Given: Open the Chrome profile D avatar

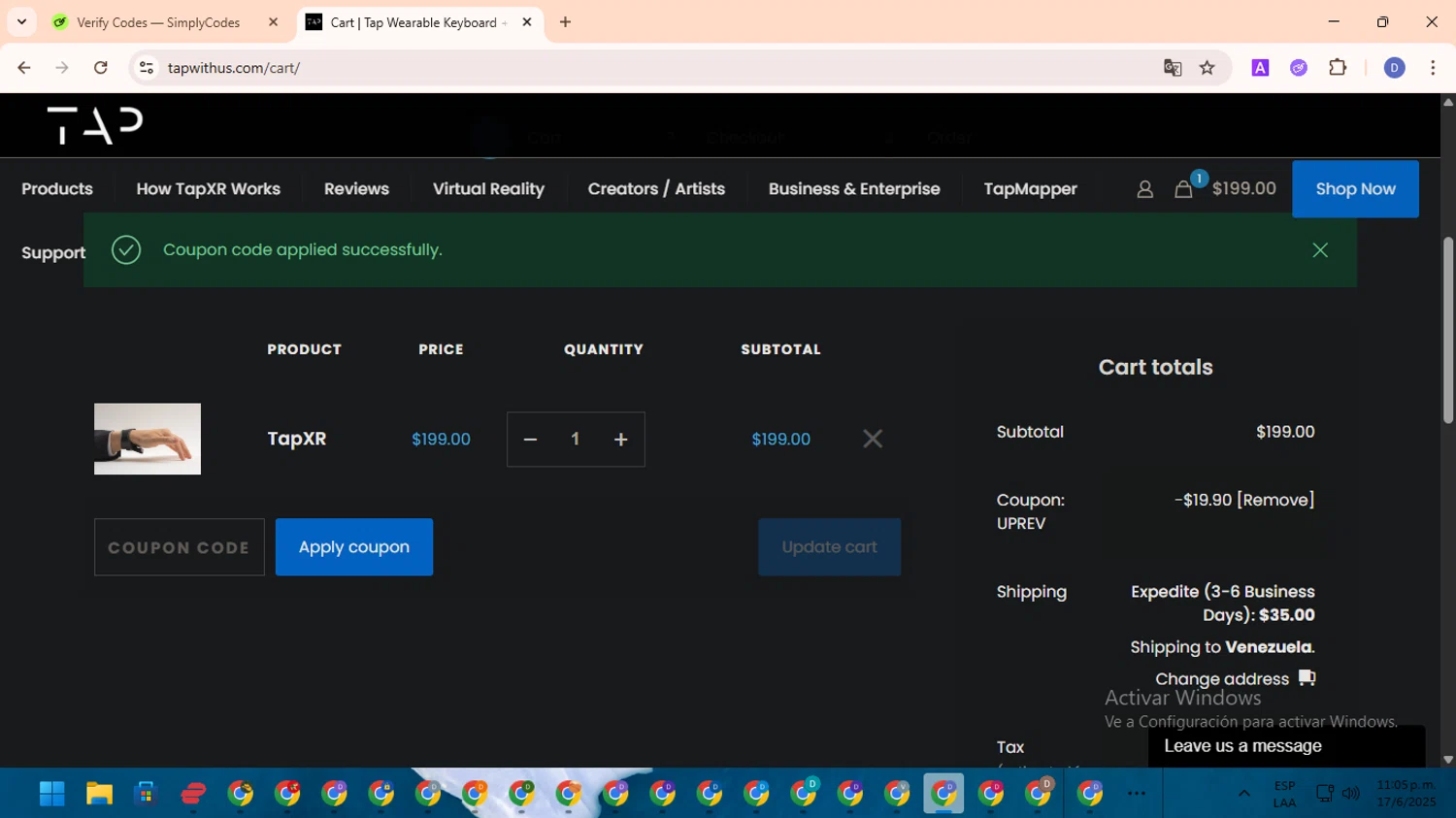Looking at the screenshot, I should [x=1394, y=68].
